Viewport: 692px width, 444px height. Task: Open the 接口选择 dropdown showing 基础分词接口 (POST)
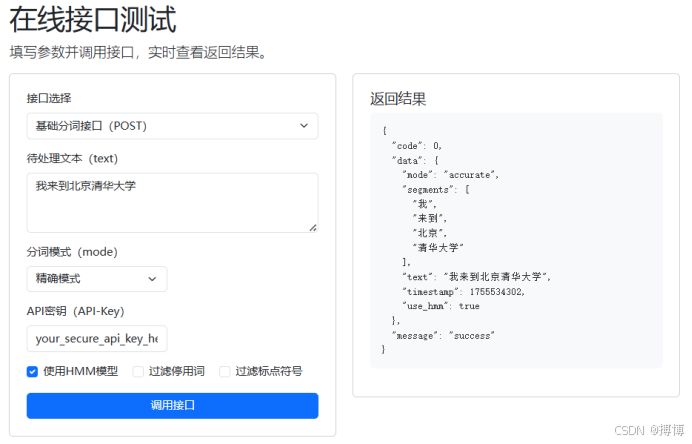[x=172, y=126]
